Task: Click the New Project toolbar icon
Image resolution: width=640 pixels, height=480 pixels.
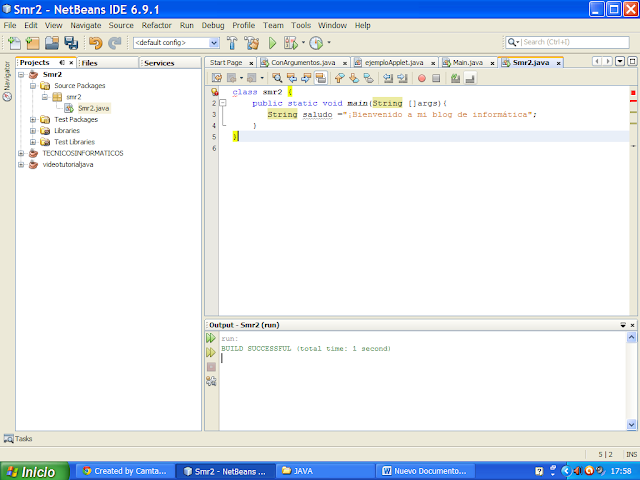Action: [x=33, y=42]
